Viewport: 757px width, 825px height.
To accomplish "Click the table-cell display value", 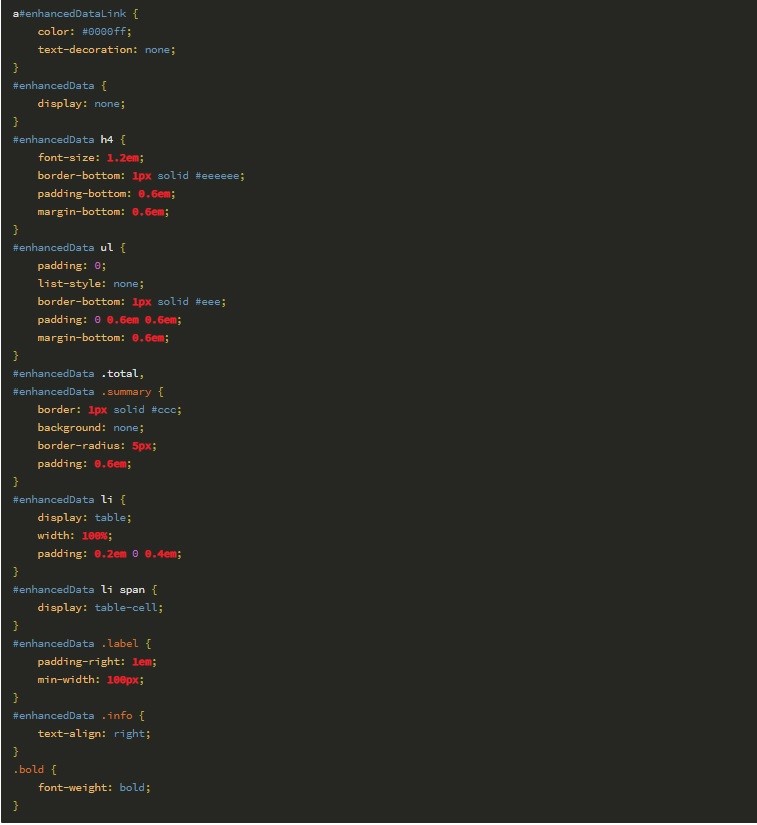I will click(x=128, y=608).
